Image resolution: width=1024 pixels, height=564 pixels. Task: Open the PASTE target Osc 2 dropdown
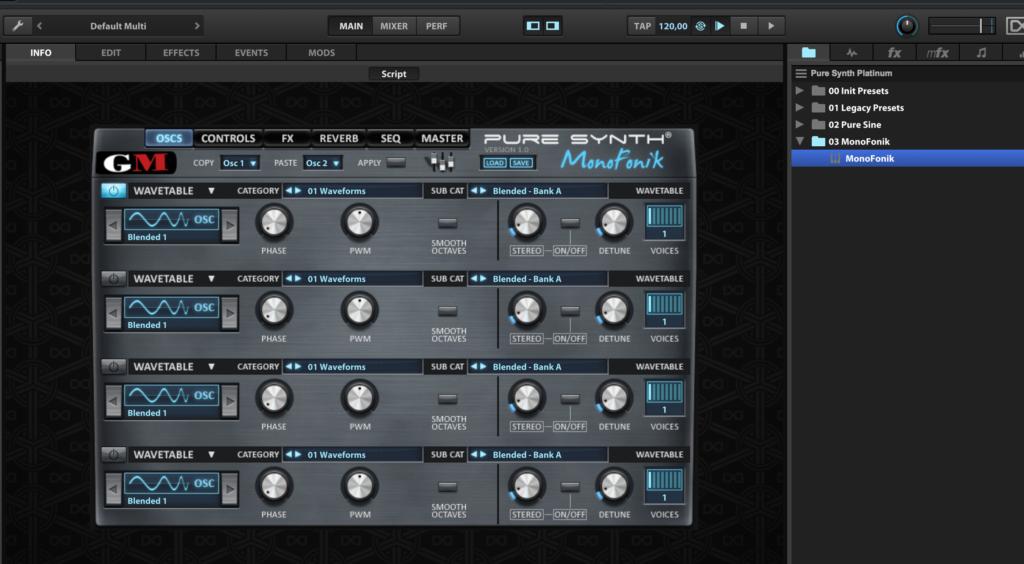click(323, 163)
